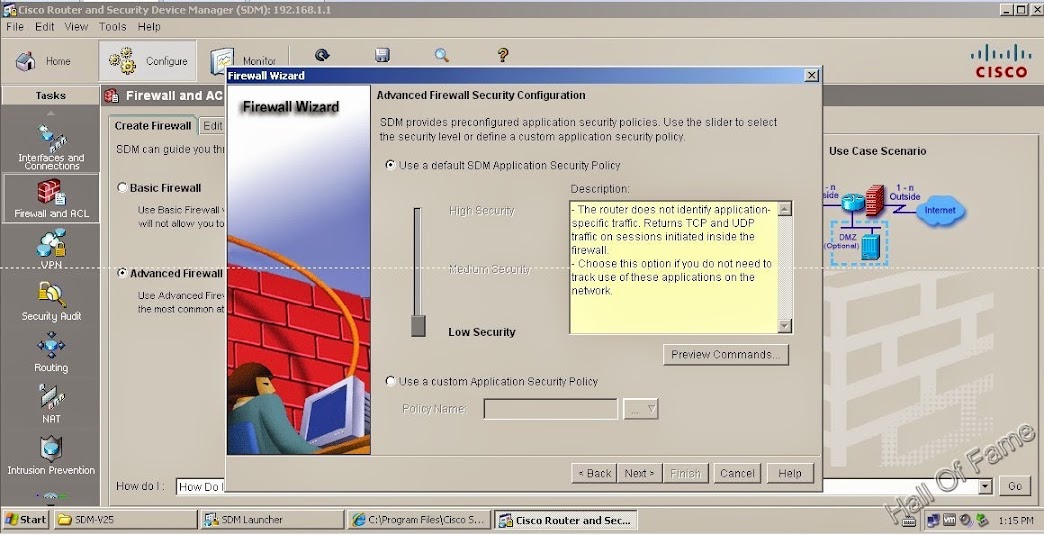Switch to Cisco Router and Security taskbar item
Image resolution: width=1044 pixels, height=535 pixels.
coord(566,520)
